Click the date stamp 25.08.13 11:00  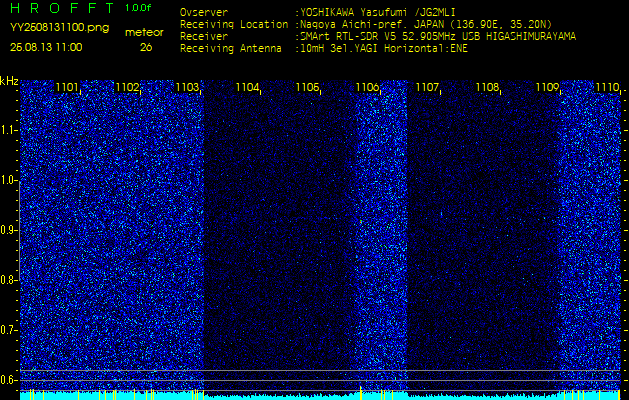(46, 47)
